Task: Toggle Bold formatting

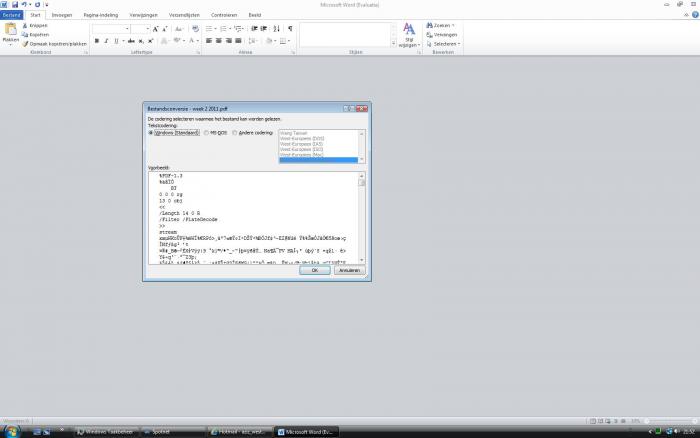Action: [x=97, y=41]
